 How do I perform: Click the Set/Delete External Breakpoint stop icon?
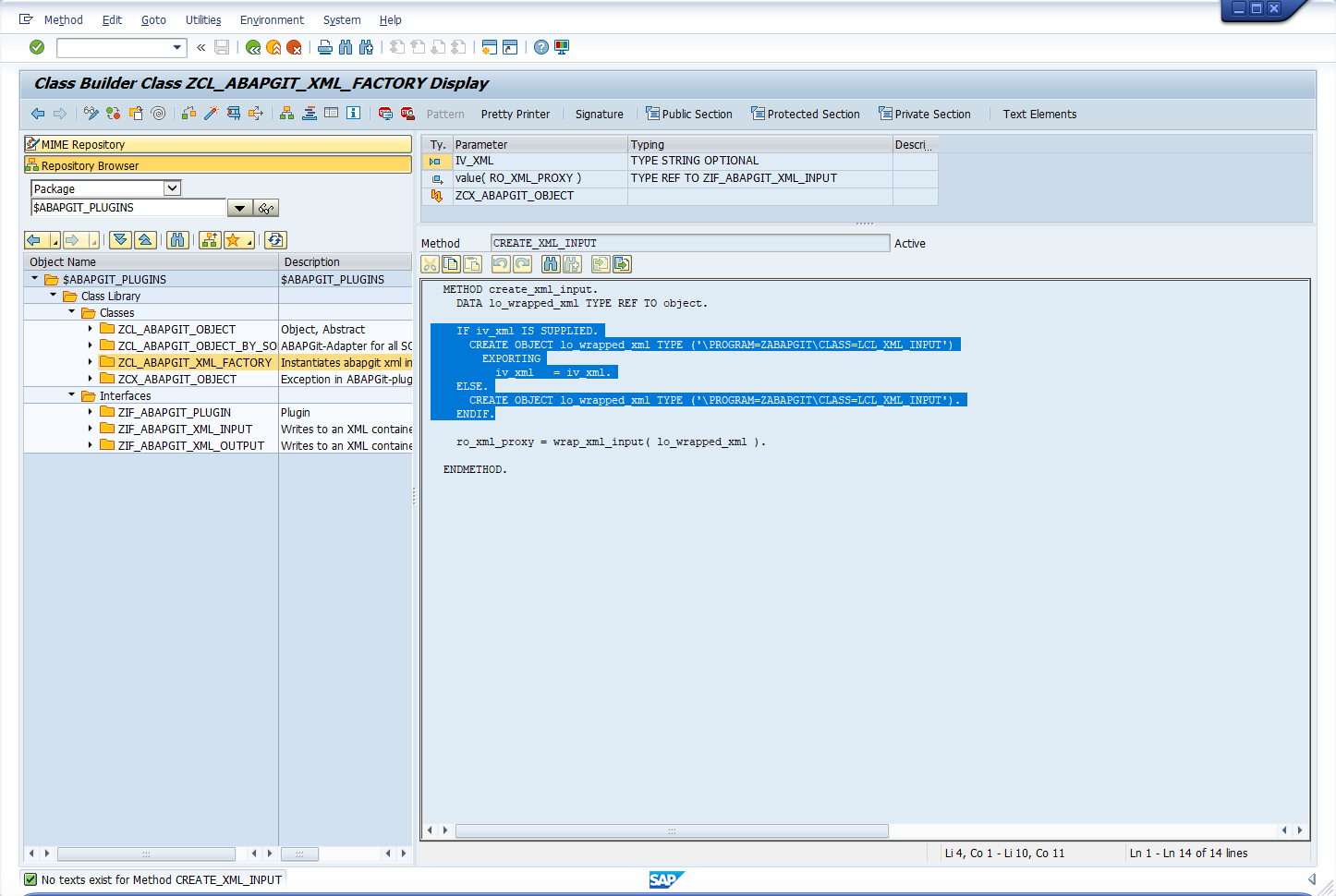tap(407, 114)
